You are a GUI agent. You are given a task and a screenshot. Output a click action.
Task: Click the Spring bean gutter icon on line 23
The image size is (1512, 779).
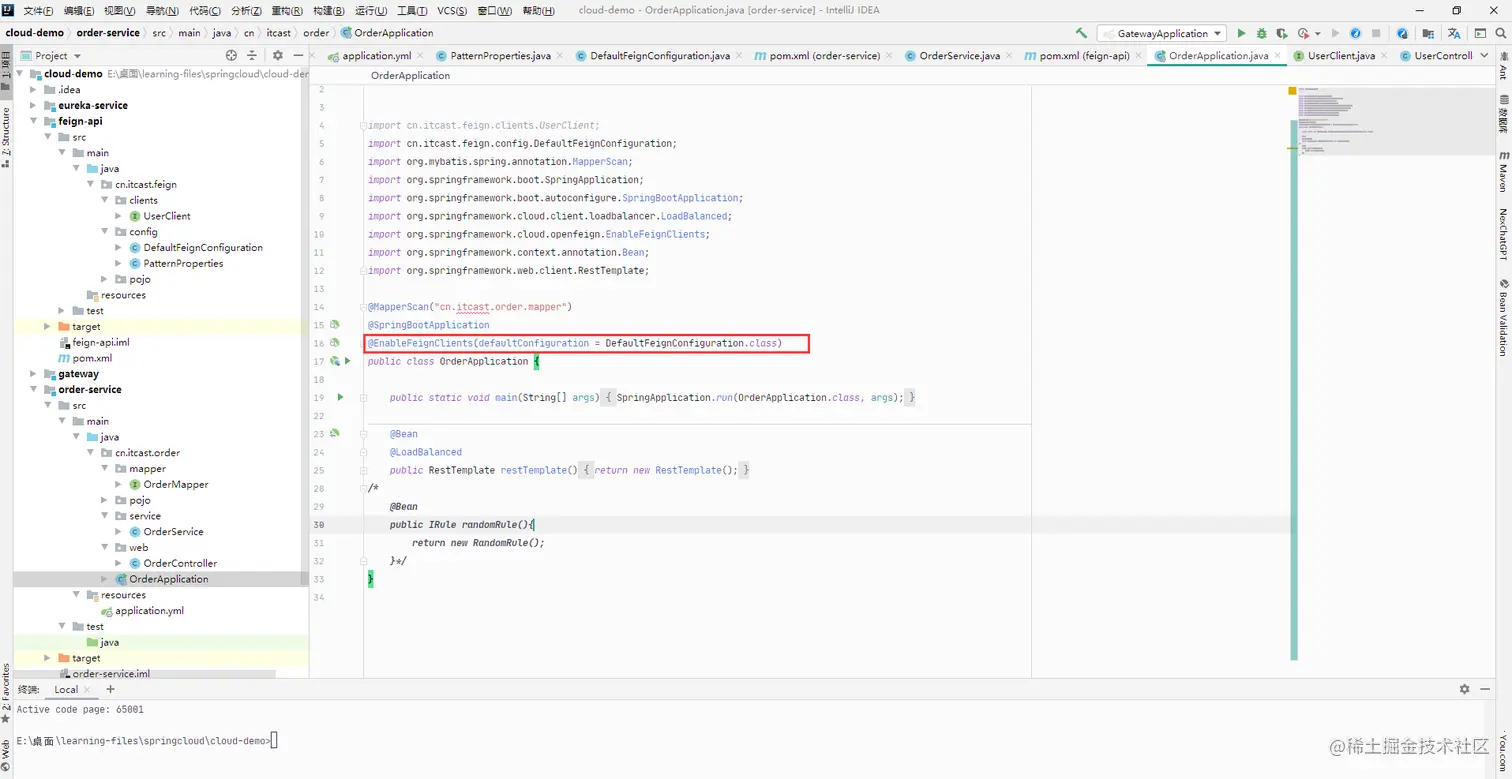[335, 433]
